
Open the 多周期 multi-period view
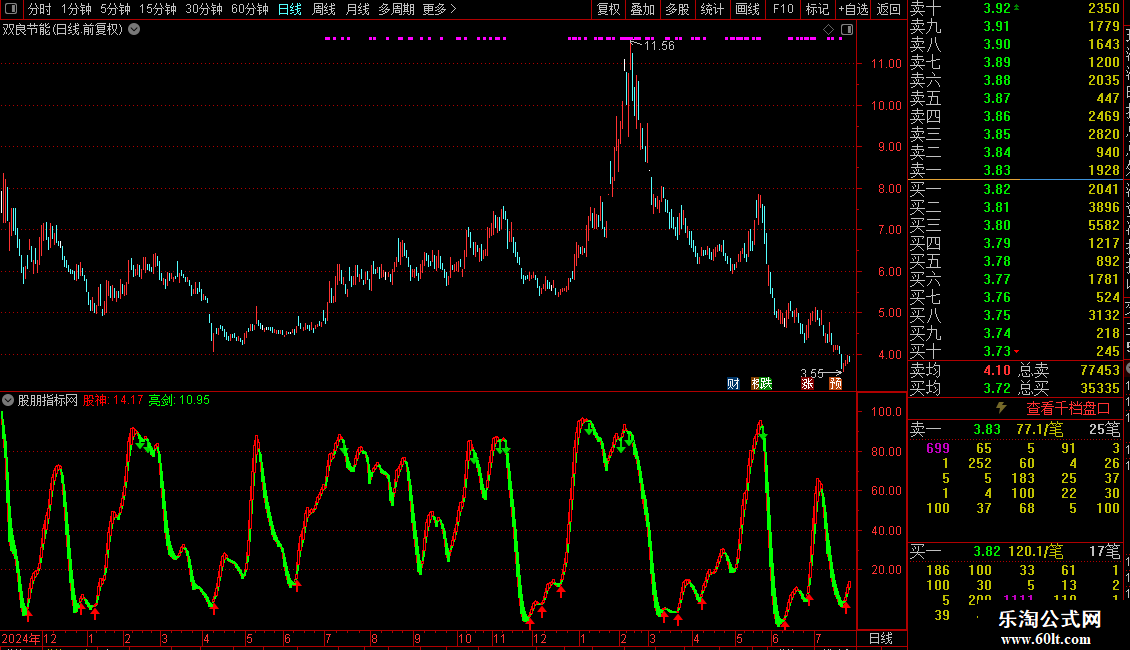396,9
